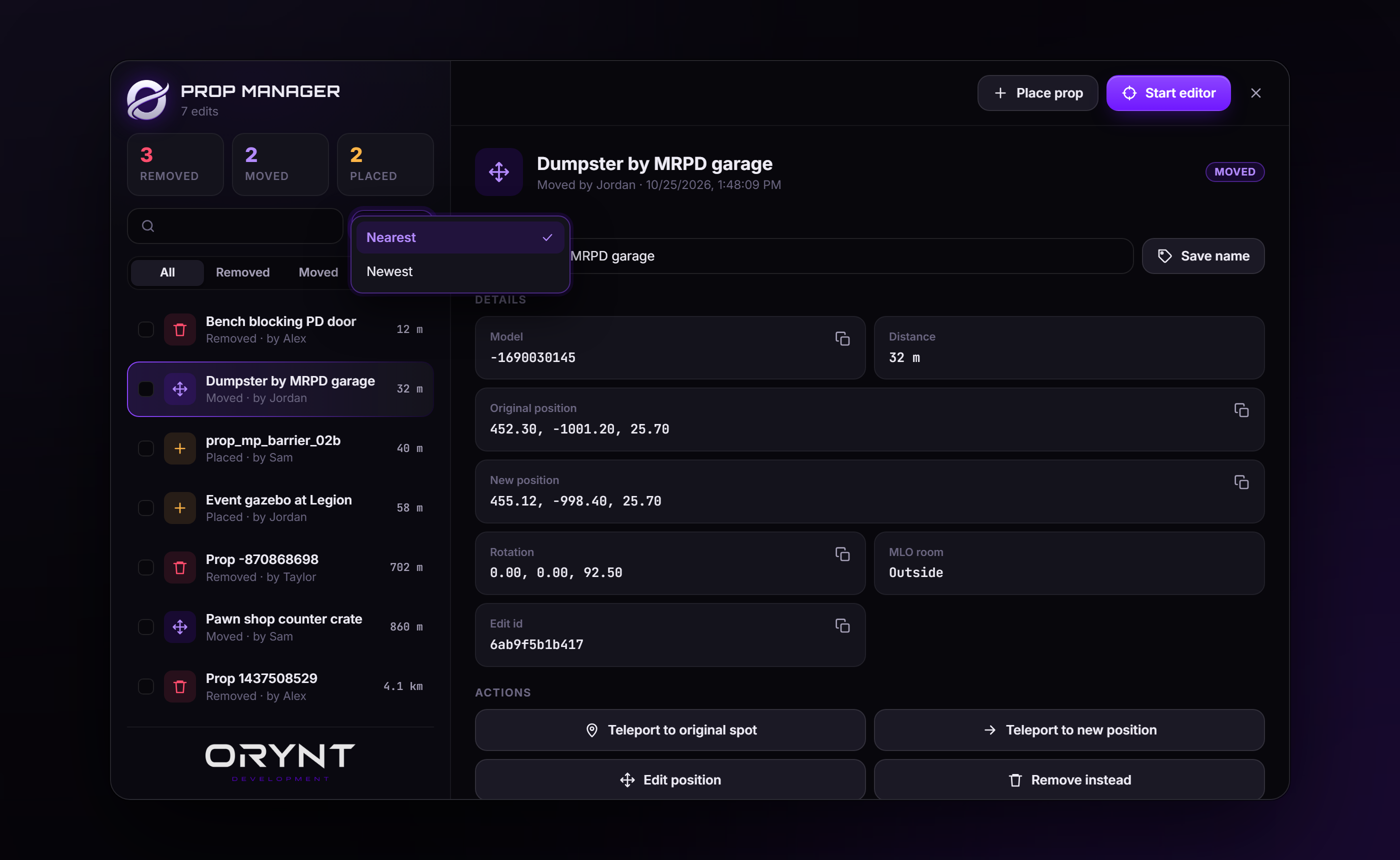Click the large move icon beside the detail title

pyautogui.click(x=498, y=172)
